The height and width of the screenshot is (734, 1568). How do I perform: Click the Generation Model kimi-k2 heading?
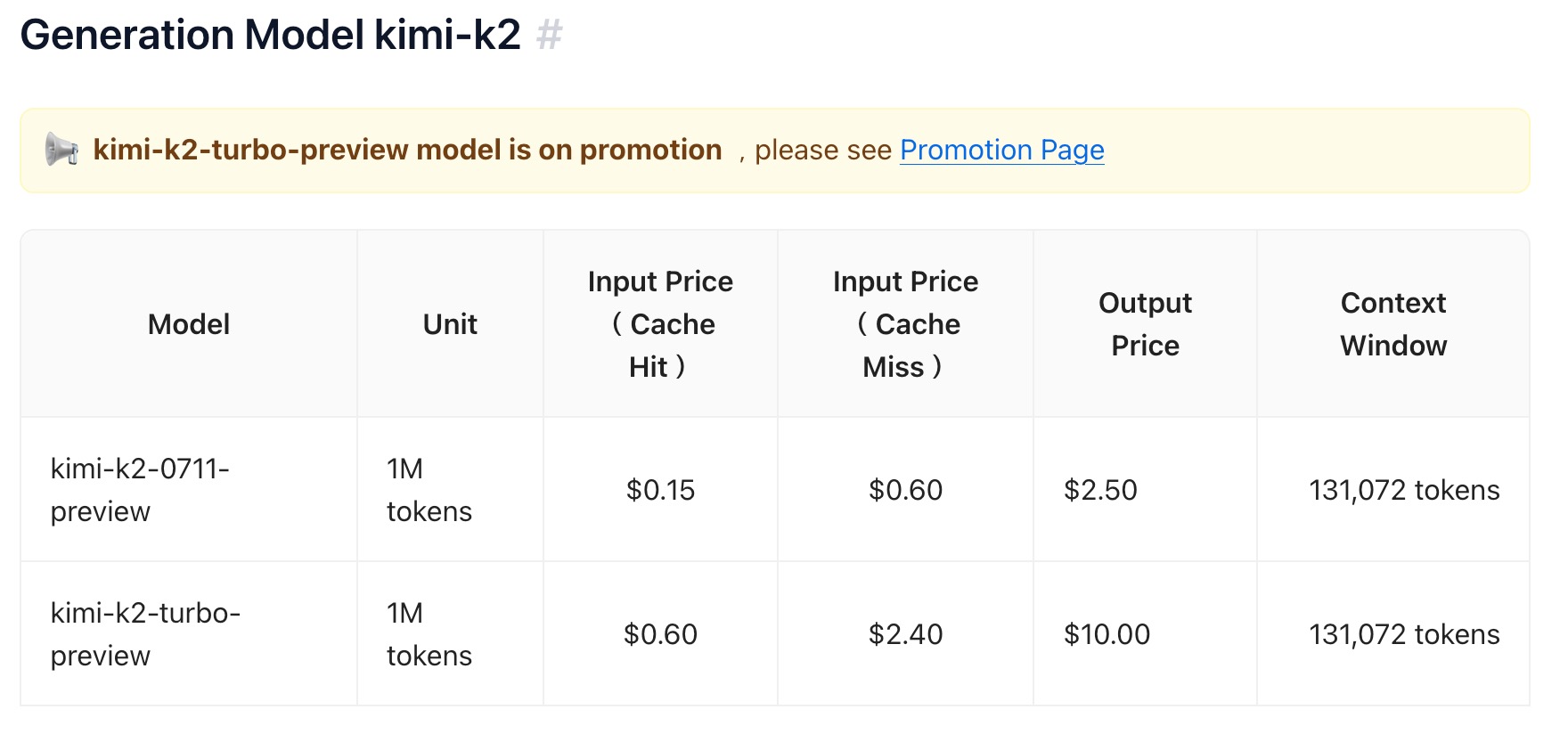click(270, 36)
